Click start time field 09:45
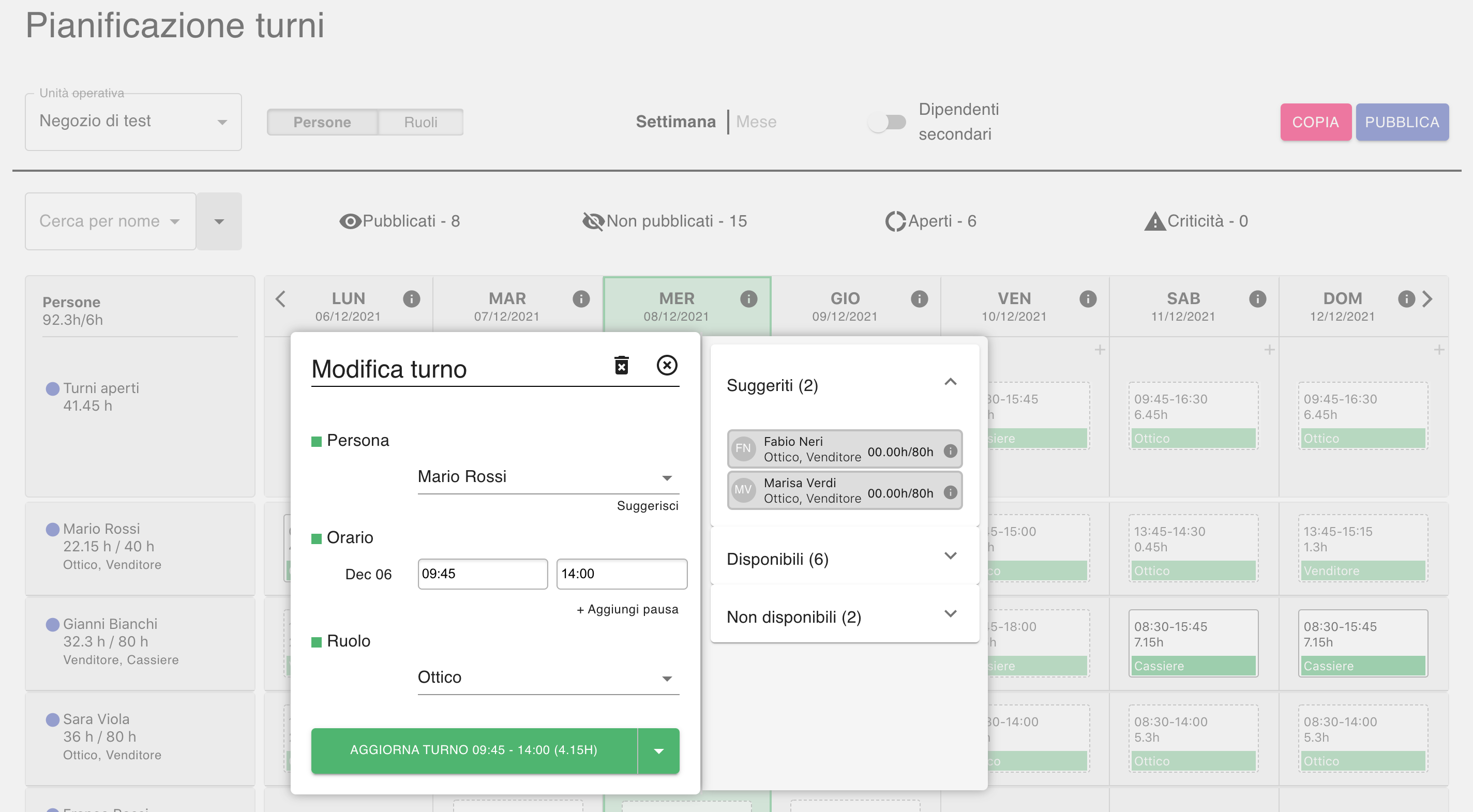 point(482,574)
